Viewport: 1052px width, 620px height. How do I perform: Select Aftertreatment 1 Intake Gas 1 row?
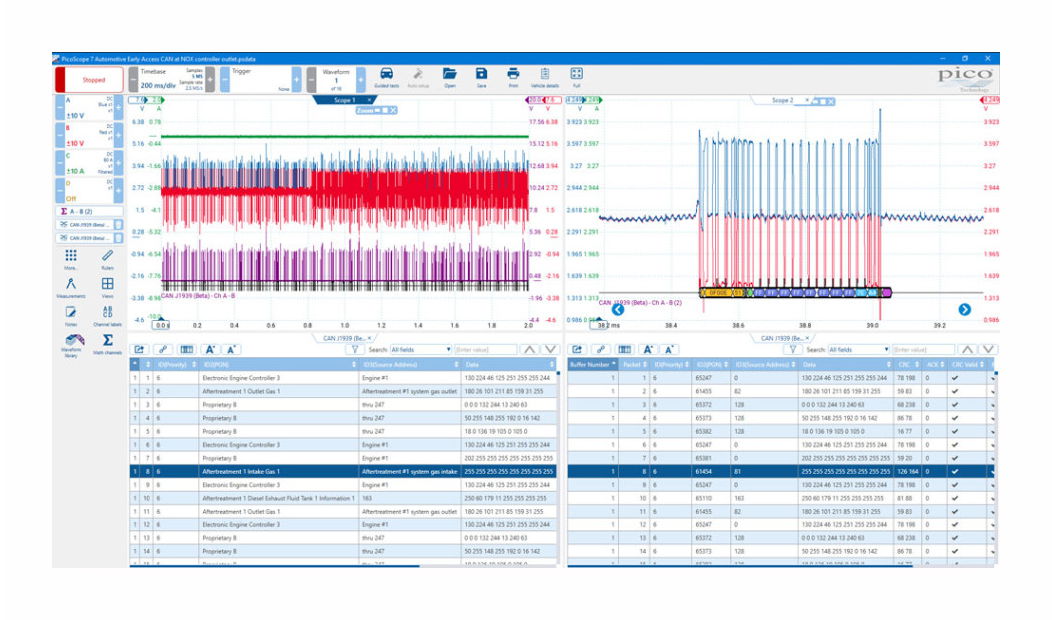pyautogui.click(x=343, y=472)
